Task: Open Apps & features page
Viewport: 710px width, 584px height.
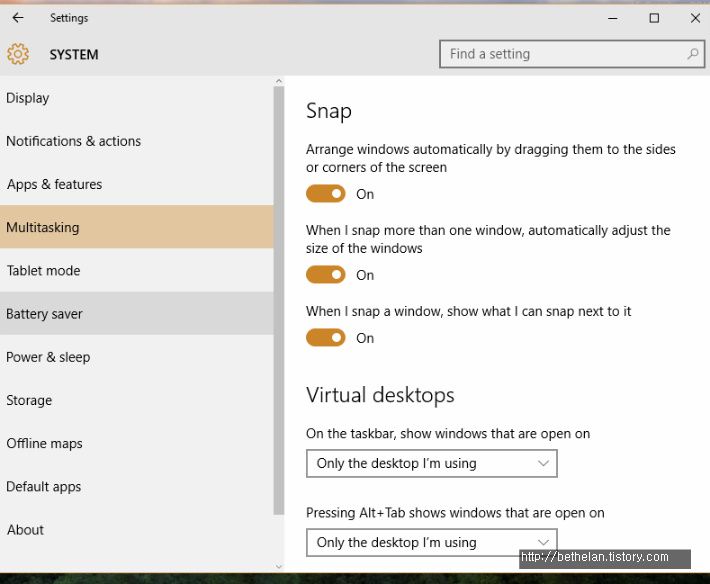Action: point(137,184)
